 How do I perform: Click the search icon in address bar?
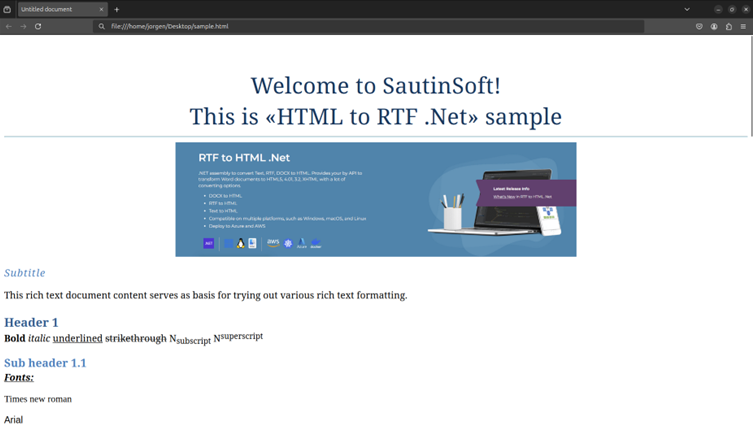[101, 26]
